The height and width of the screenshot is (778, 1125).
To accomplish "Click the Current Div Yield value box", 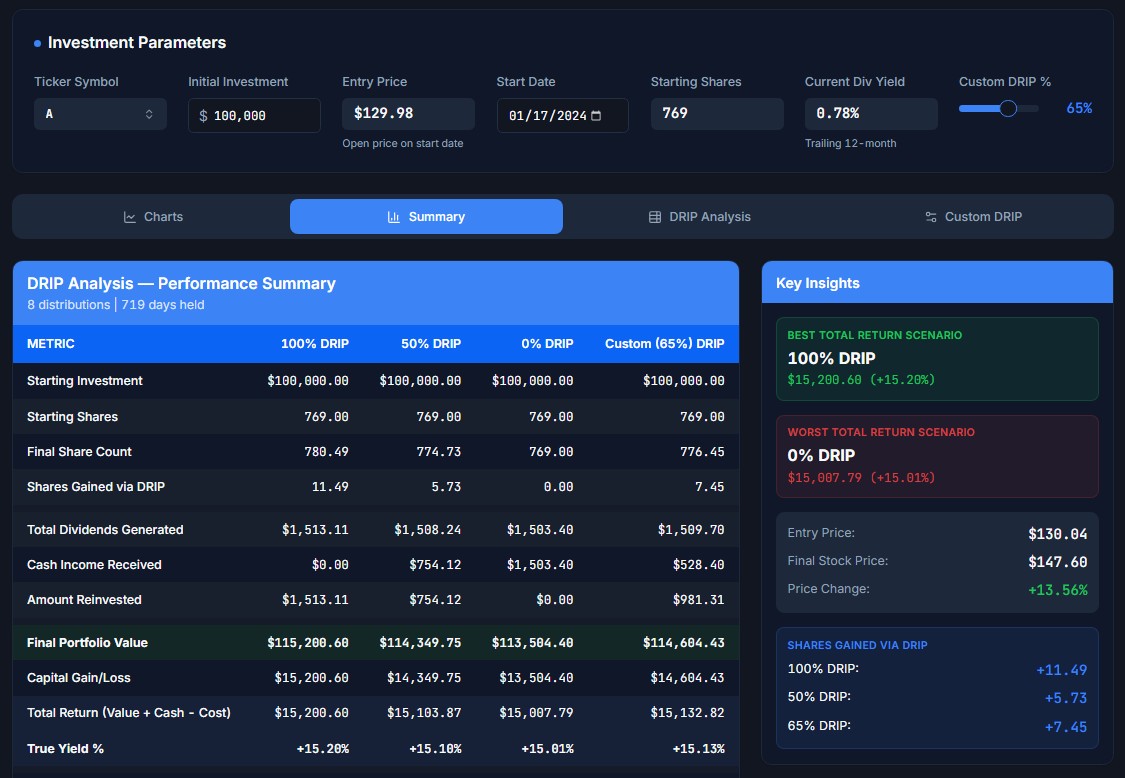I will pos(870,113).
